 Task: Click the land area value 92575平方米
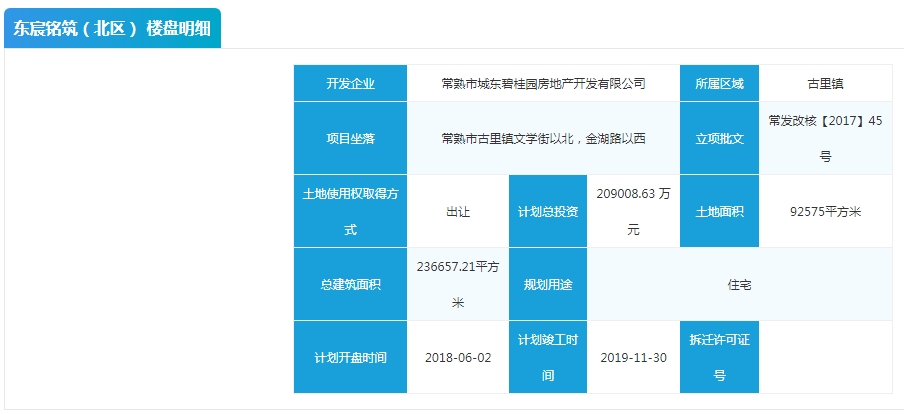tap(825, 211)
